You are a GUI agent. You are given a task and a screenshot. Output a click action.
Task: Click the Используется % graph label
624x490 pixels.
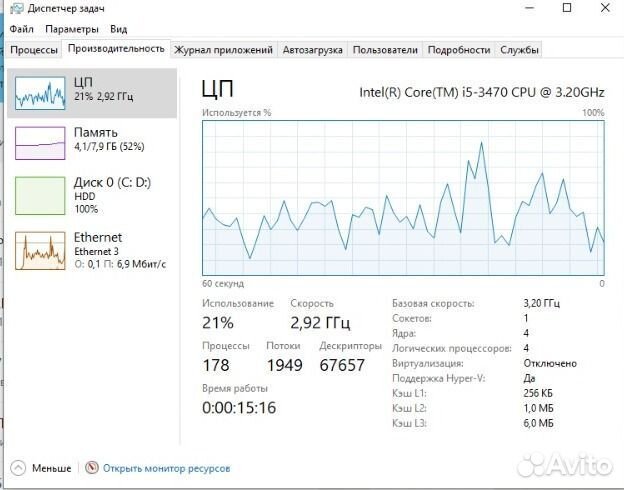click(236, 113)
